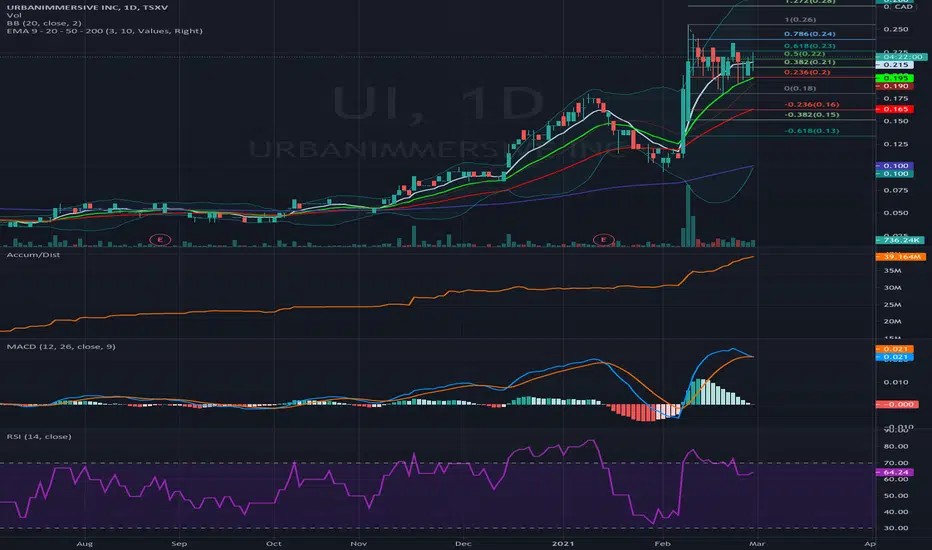Click the white 0.215 price label

tap(895, 64)
